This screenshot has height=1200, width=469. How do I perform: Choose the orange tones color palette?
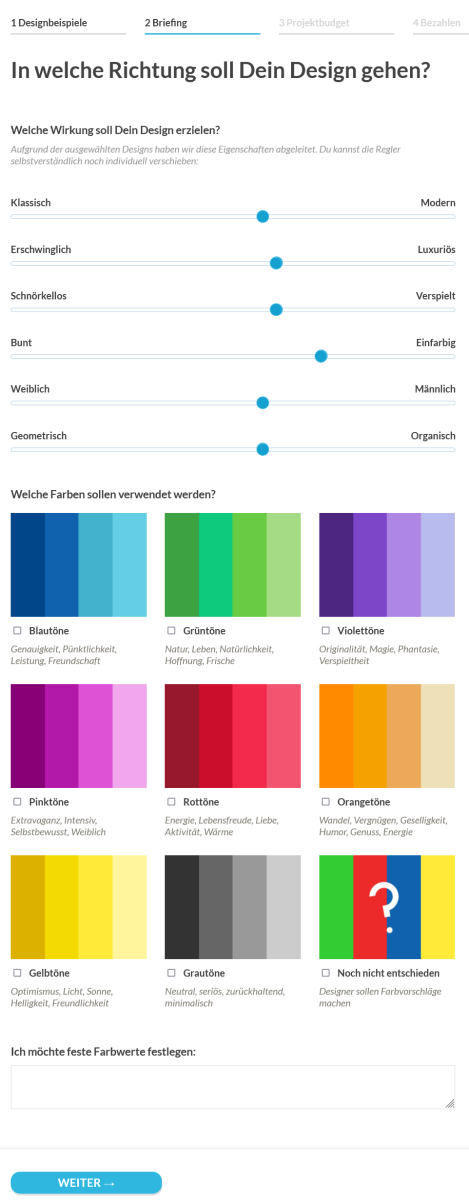(387, 736)
